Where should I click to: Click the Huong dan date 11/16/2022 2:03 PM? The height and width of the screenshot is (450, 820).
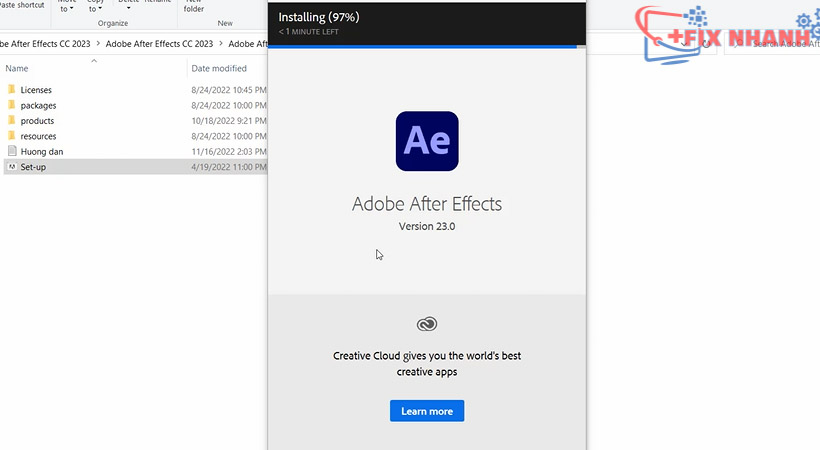pyautogui.click(x=229, y=152)
